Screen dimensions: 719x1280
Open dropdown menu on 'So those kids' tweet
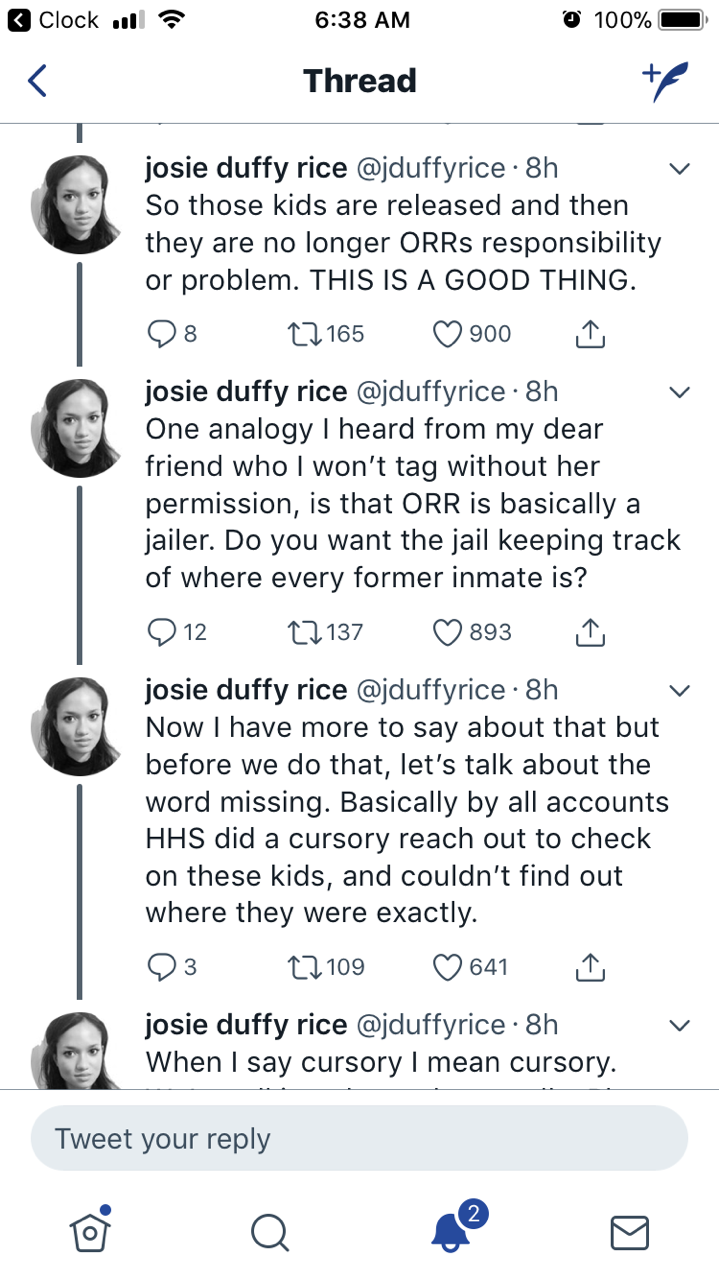pos(679,169)
